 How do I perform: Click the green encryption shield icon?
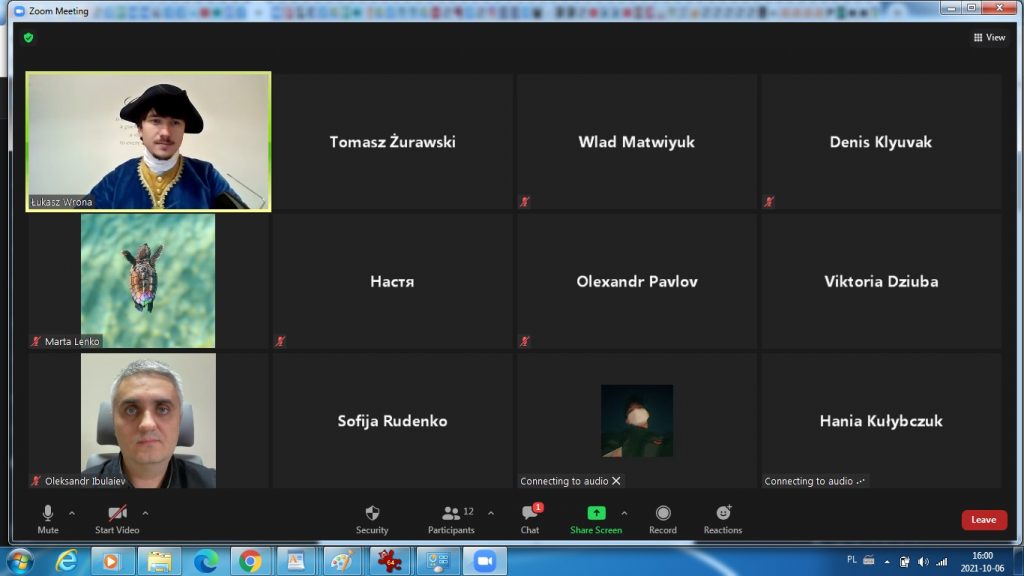(28, 37)
